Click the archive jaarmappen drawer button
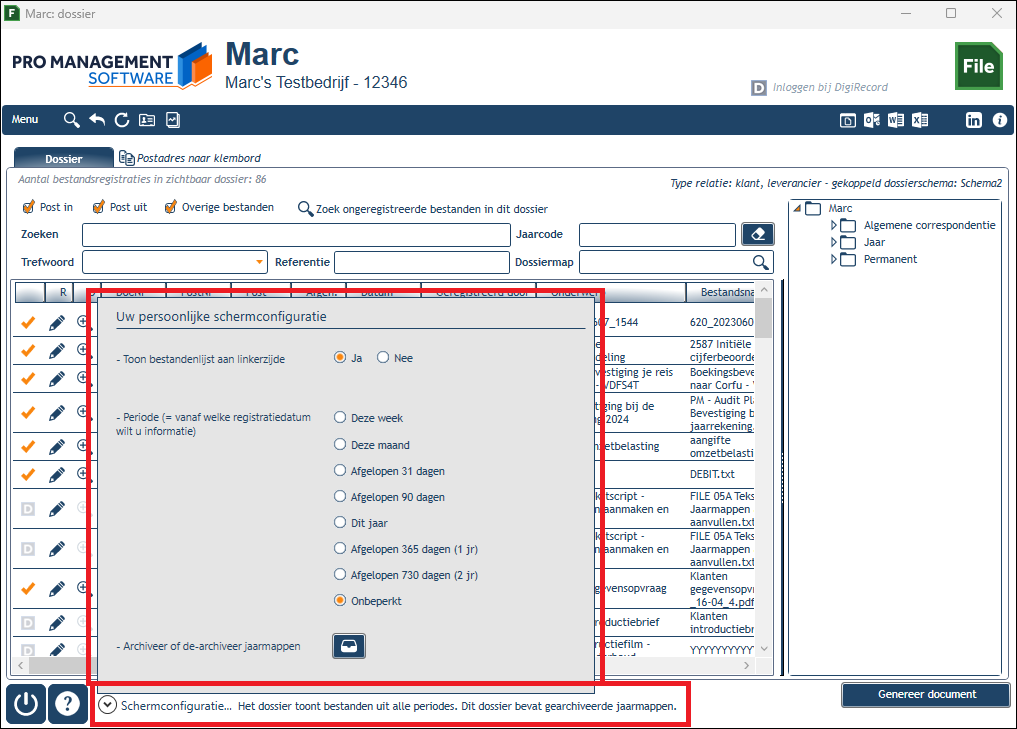1017x729 pixels. [349, 646]
